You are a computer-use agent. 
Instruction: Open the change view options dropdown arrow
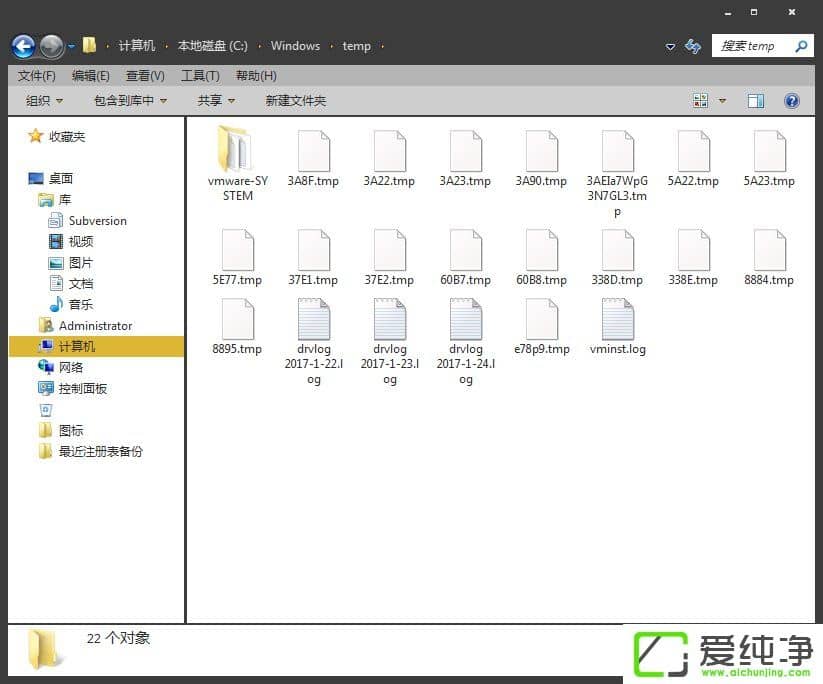[x=722, y=101]
